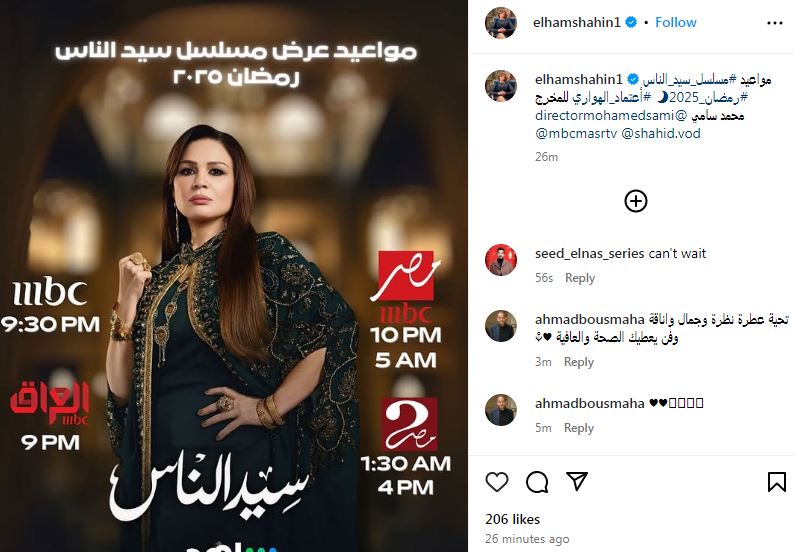Screen dimensions: 794x552
Task: Open @mbcmasrtv mention link
Action: [x=576, y=134]
